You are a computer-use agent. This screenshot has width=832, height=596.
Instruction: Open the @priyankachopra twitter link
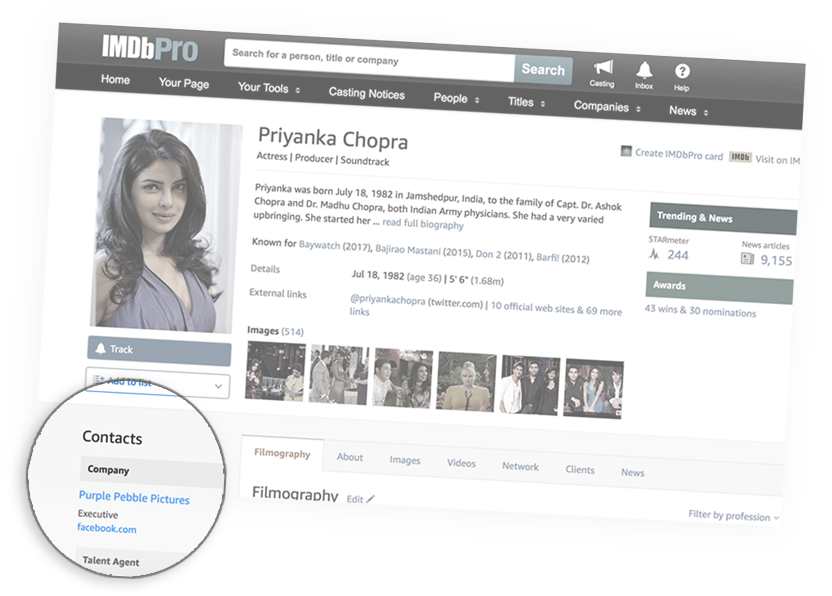(387, 299)
